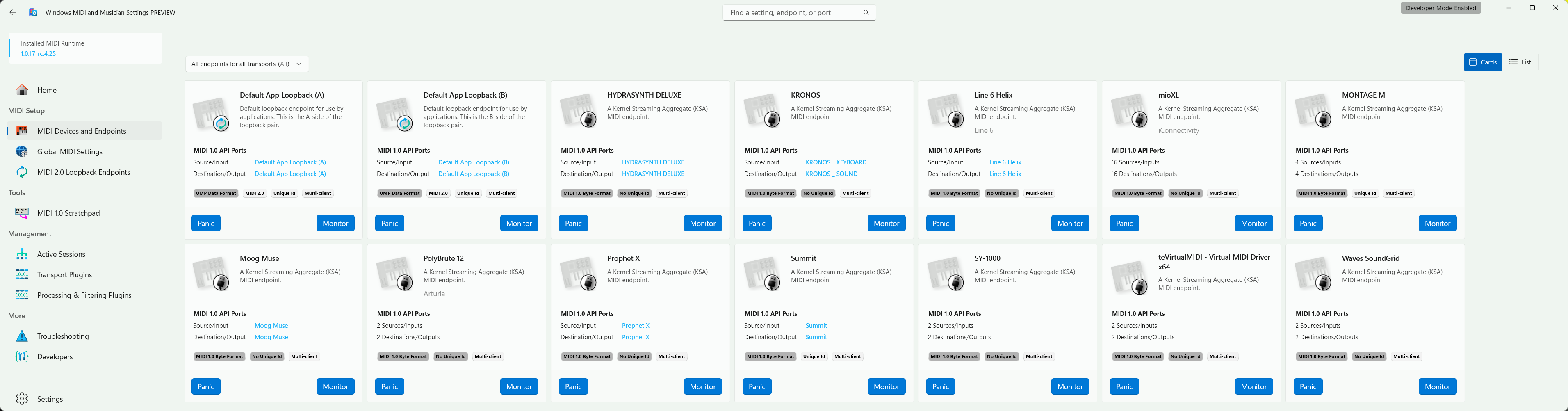Open Troubleshooting warning icon
This screenshot has width=1568, height=411.
(x=22, y=336)
